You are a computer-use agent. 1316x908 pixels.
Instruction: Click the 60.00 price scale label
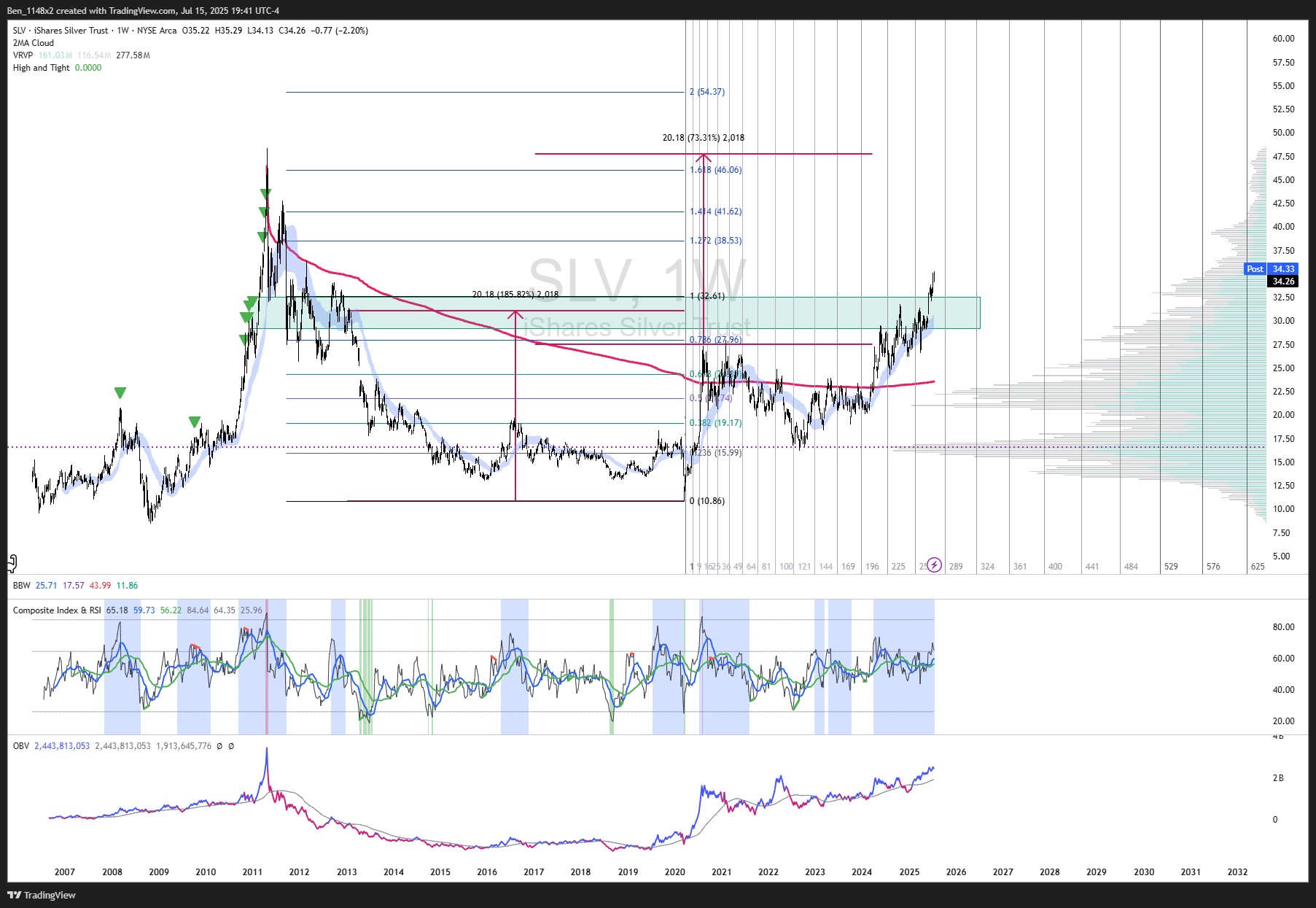coord(1283,39)
